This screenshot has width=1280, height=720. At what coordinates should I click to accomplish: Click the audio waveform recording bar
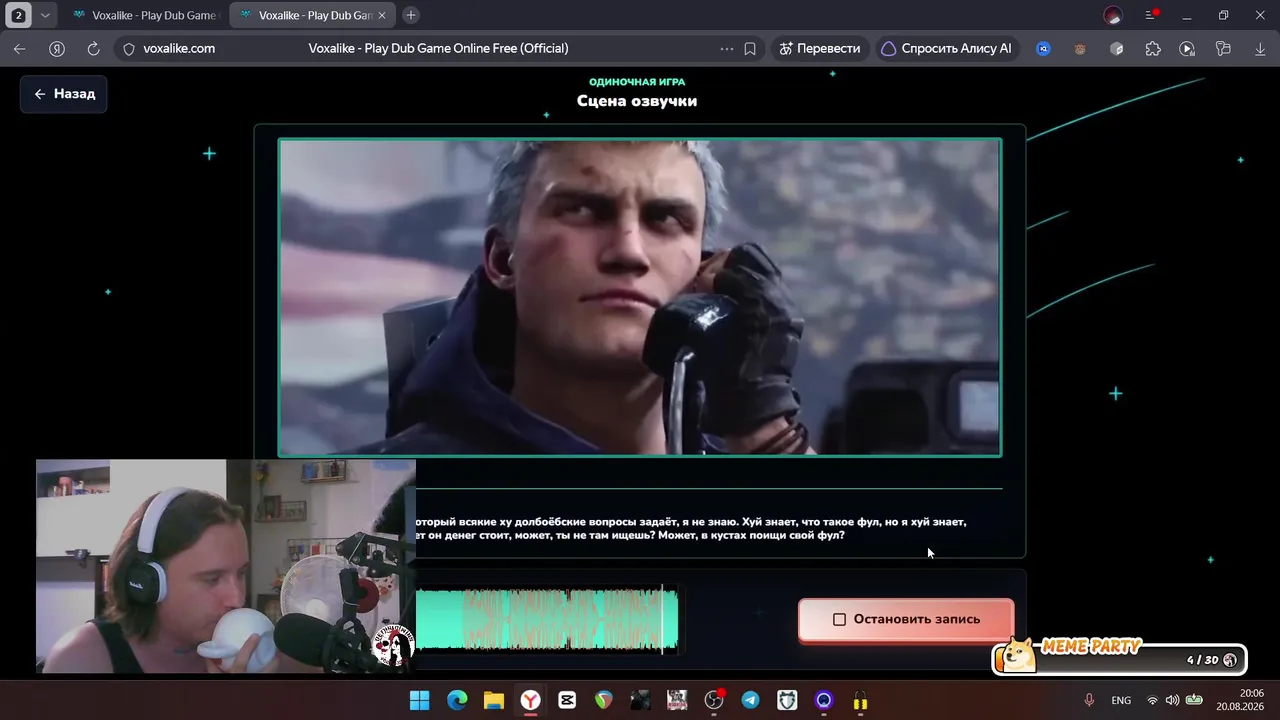click(547, 620)
